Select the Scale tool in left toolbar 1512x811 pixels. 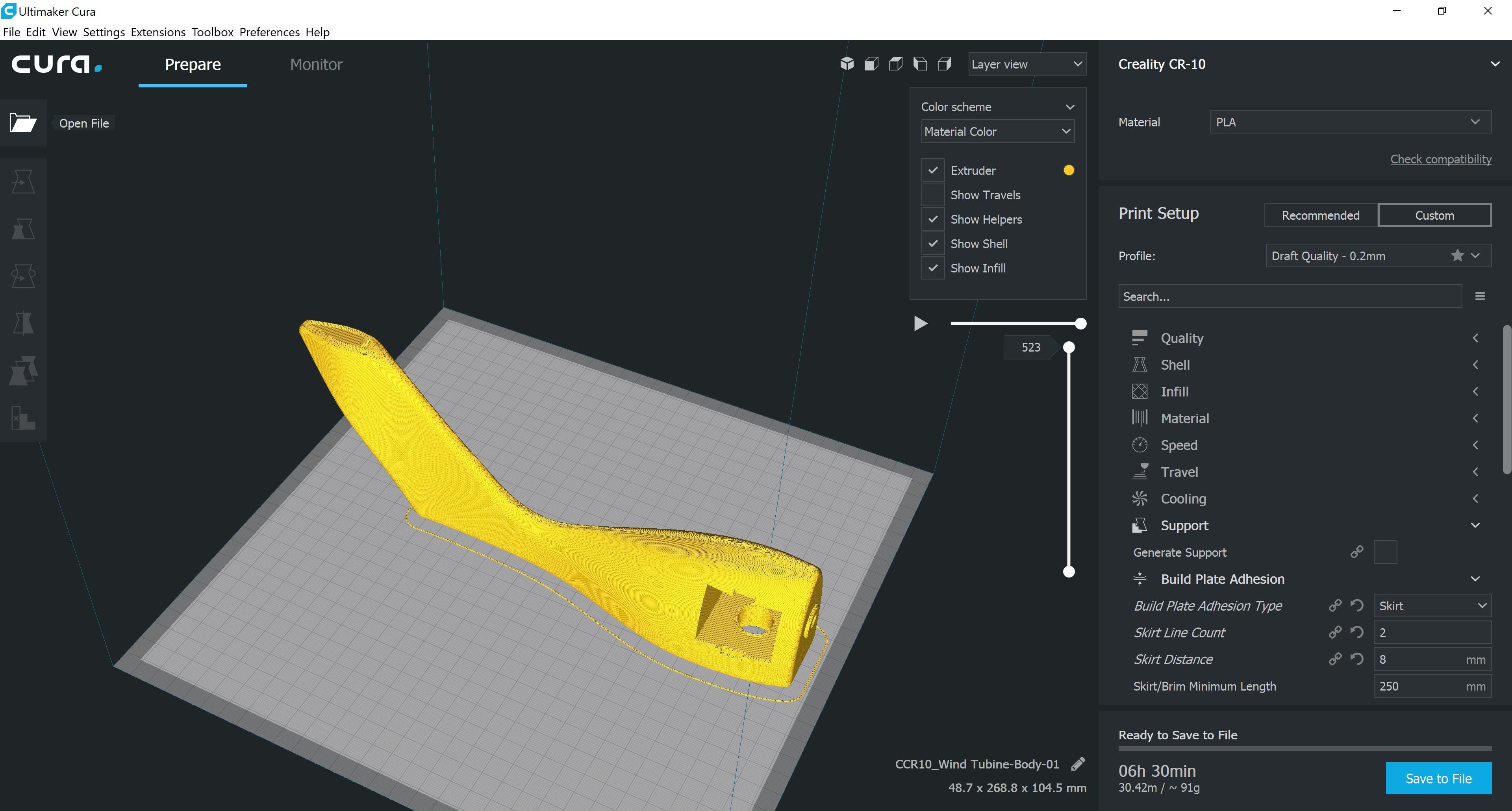pyautogui.click(x=23, y=228)
